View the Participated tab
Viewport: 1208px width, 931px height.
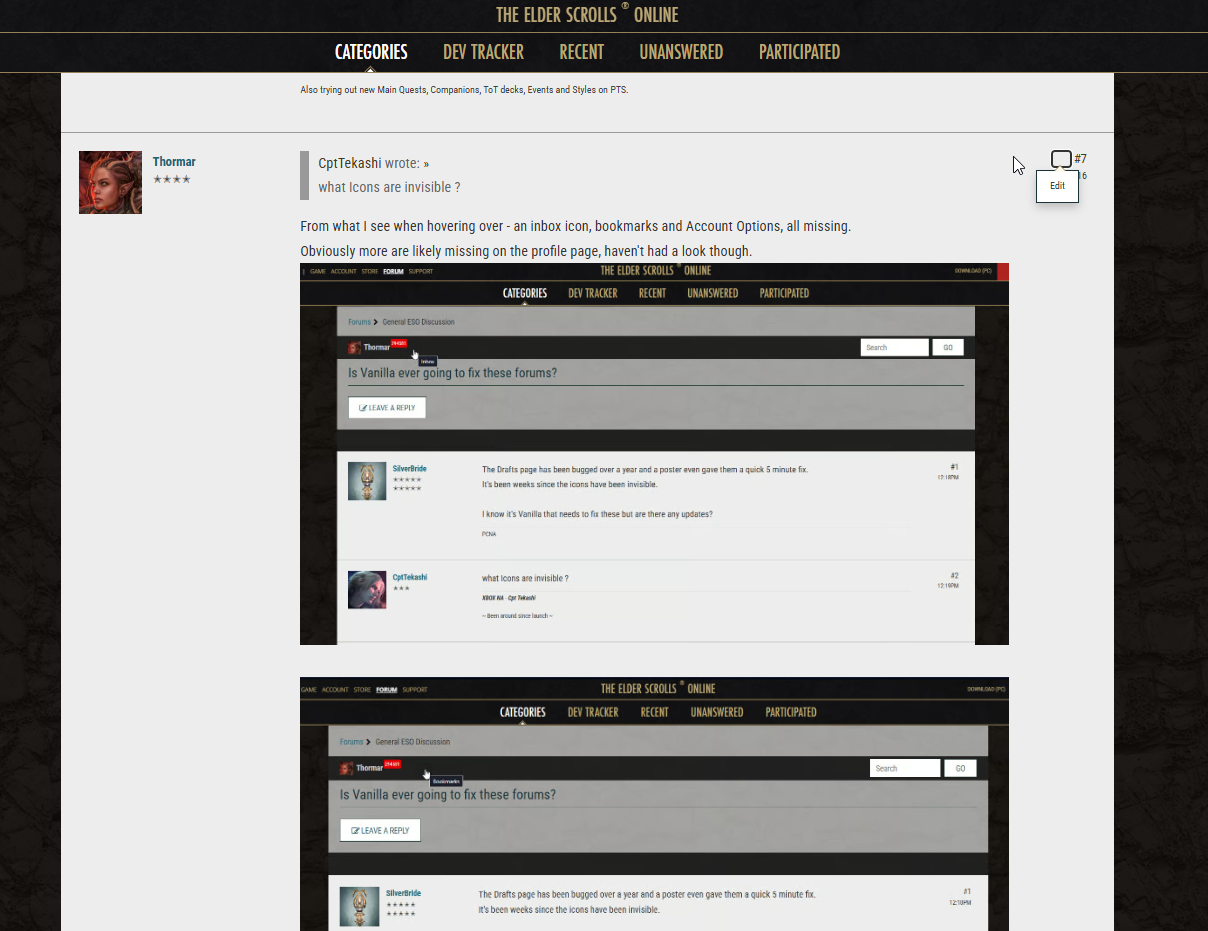[x=799, y=52]
